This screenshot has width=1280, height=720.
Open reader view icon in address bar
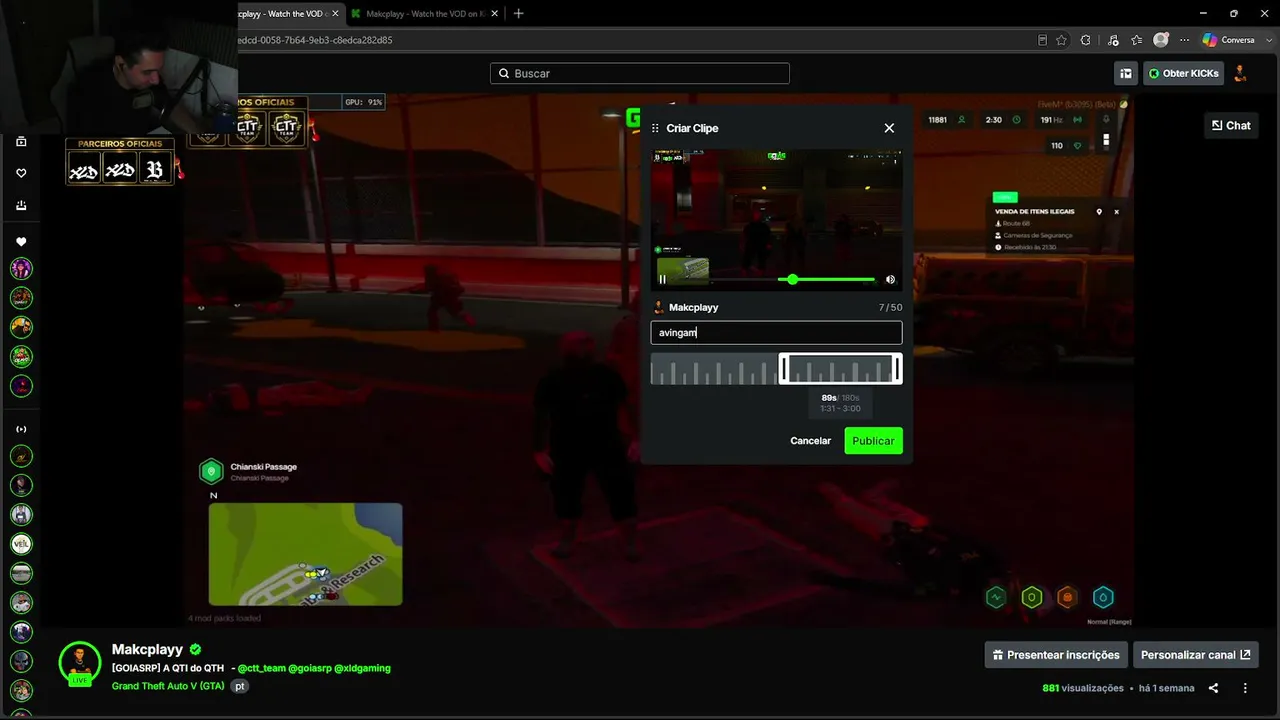click(x=1042, y=40)
